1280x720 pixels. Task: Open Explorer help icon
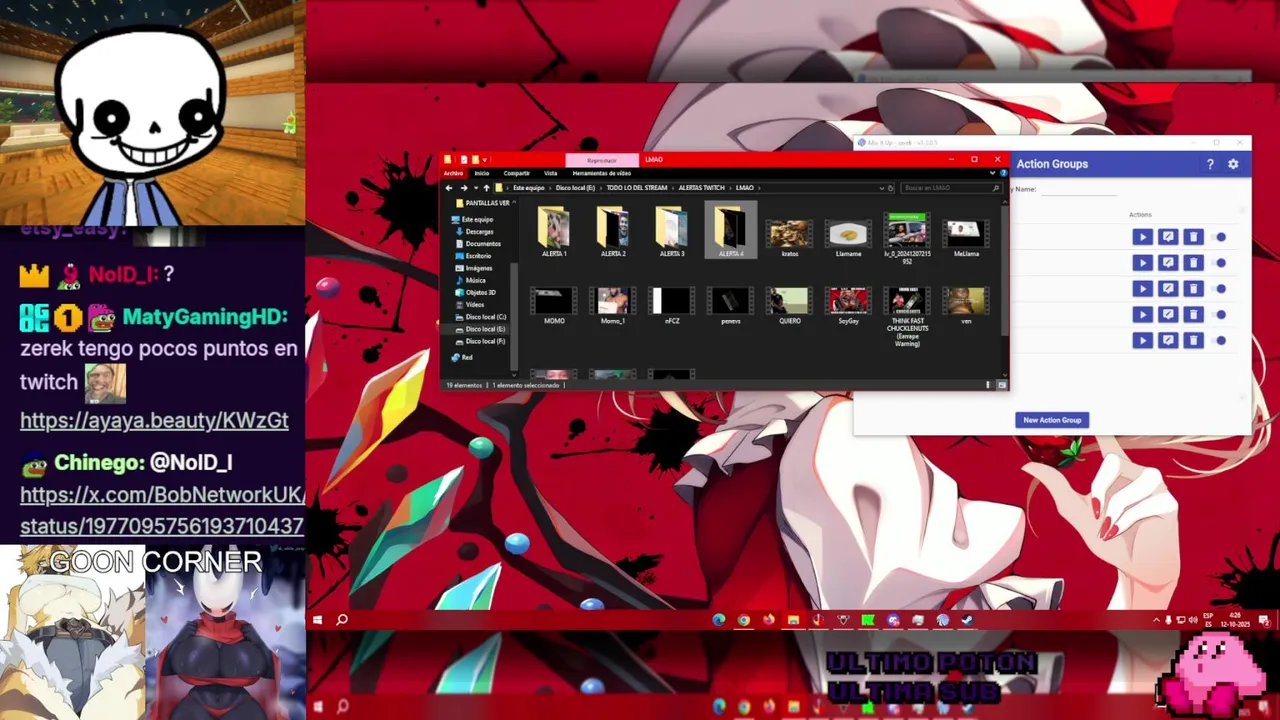1003,173
